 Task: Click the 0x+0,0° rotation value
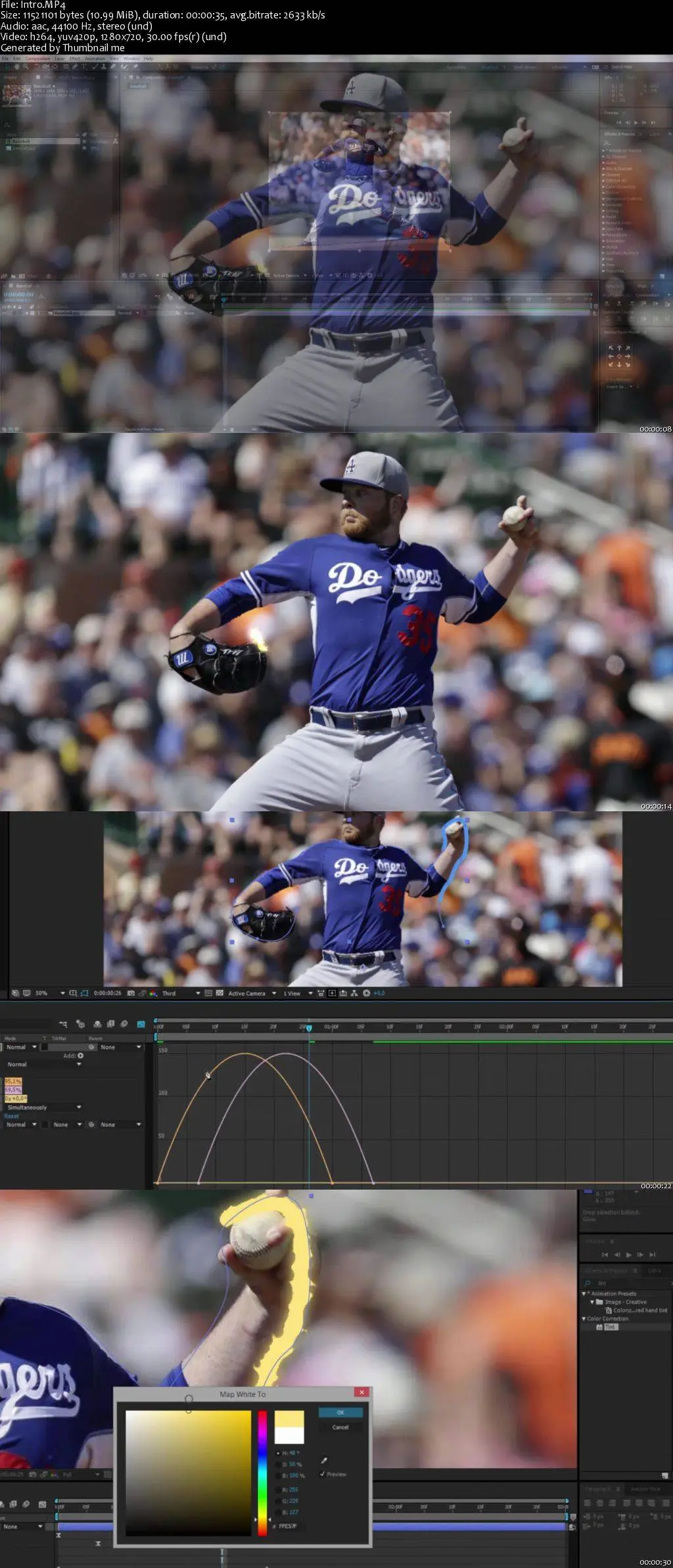pyautogui.click(x=16, y=1098)
